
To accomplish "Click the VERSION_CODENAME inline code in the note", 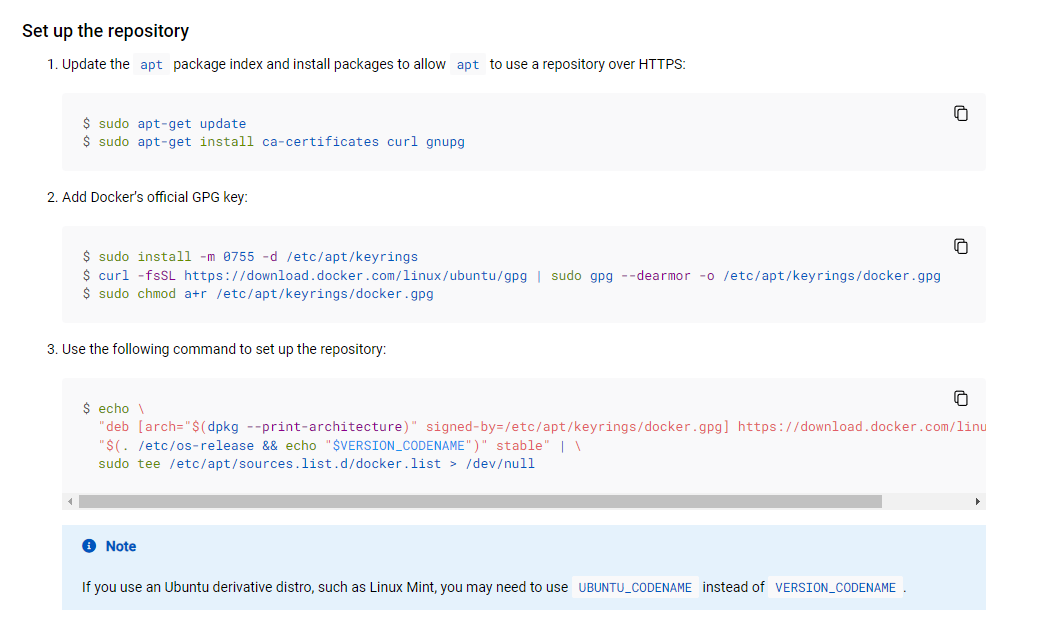I will [836, 587].
